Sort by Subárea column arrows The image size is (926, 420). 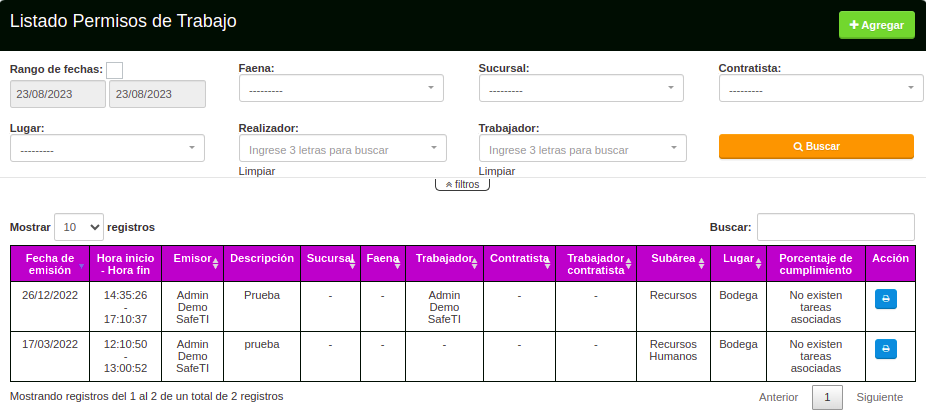click(x=701, y=263)
